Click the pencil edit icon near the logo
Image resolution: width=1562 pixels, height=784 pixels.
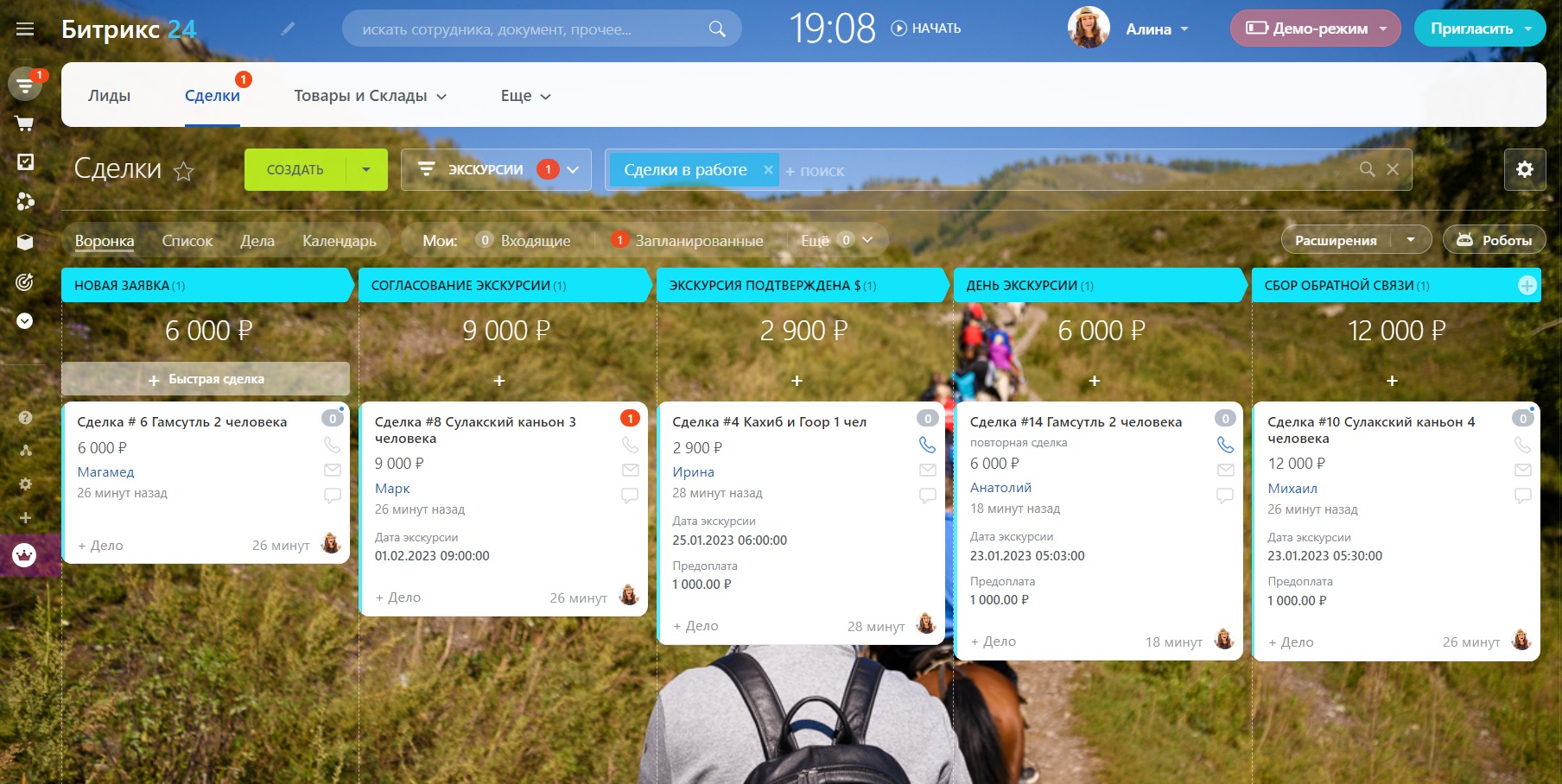(288, 29)
